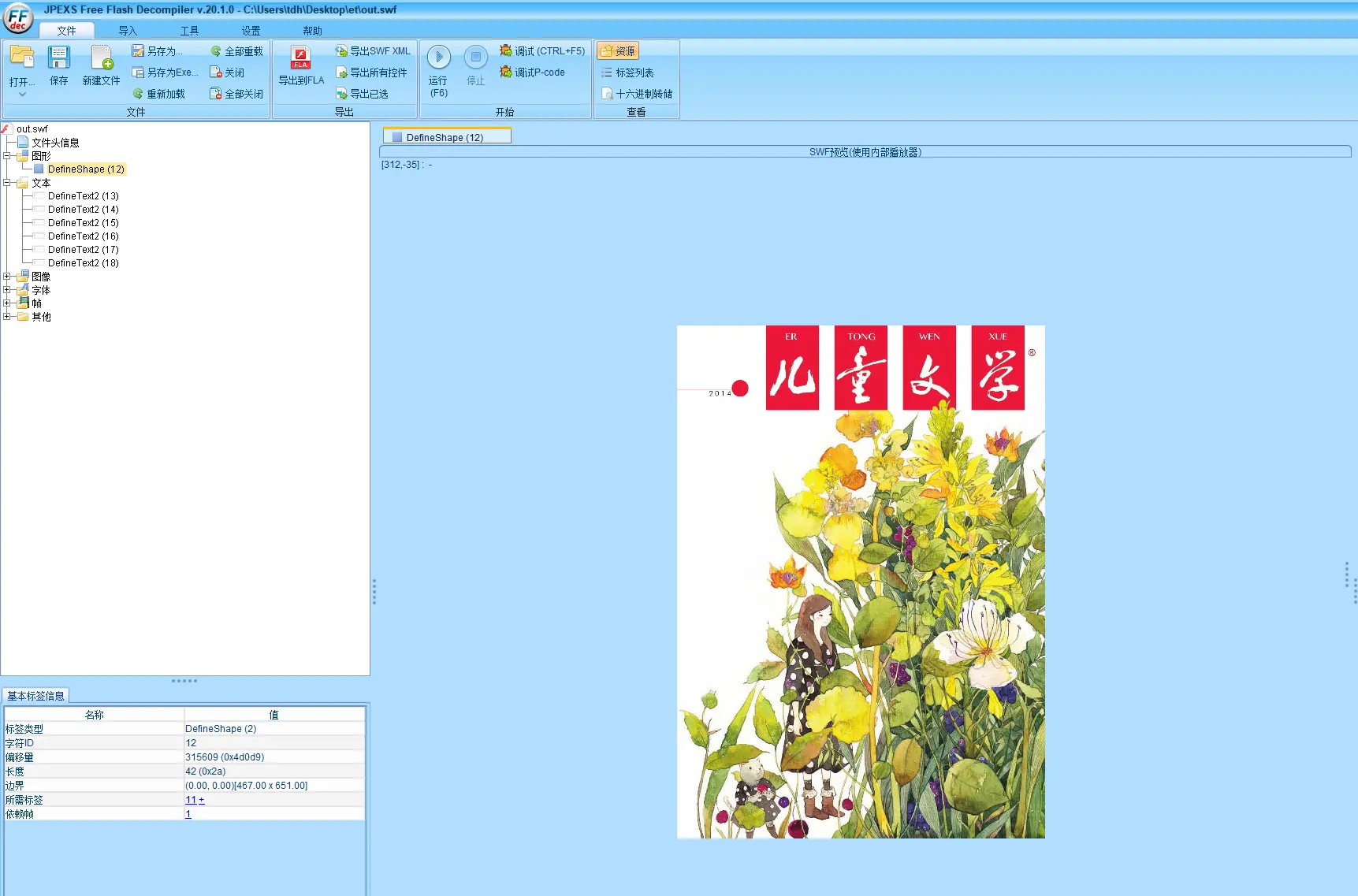Click 导出已选 to export selection

(362, 94)
